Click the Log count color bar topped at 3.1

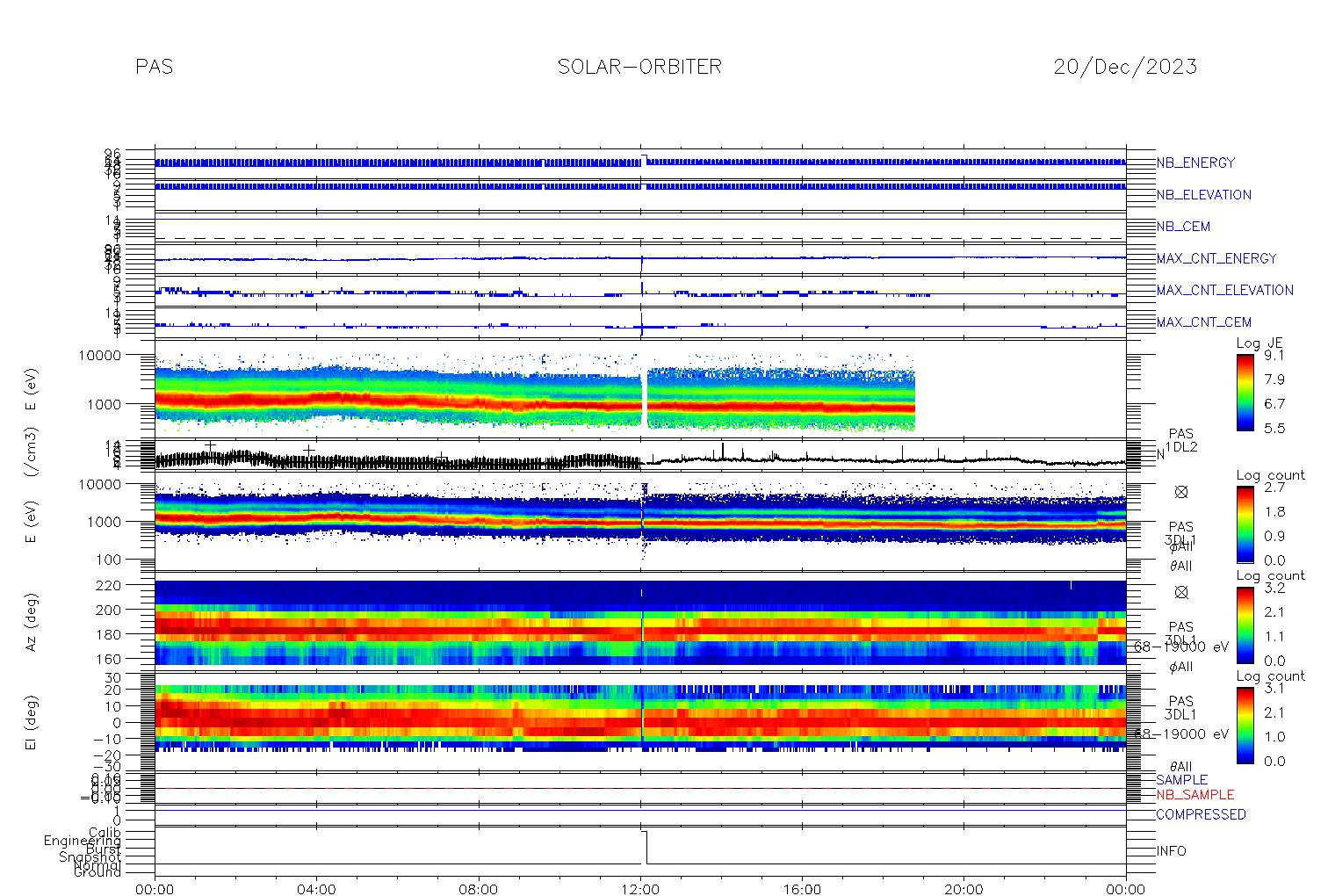[1245, 725]
